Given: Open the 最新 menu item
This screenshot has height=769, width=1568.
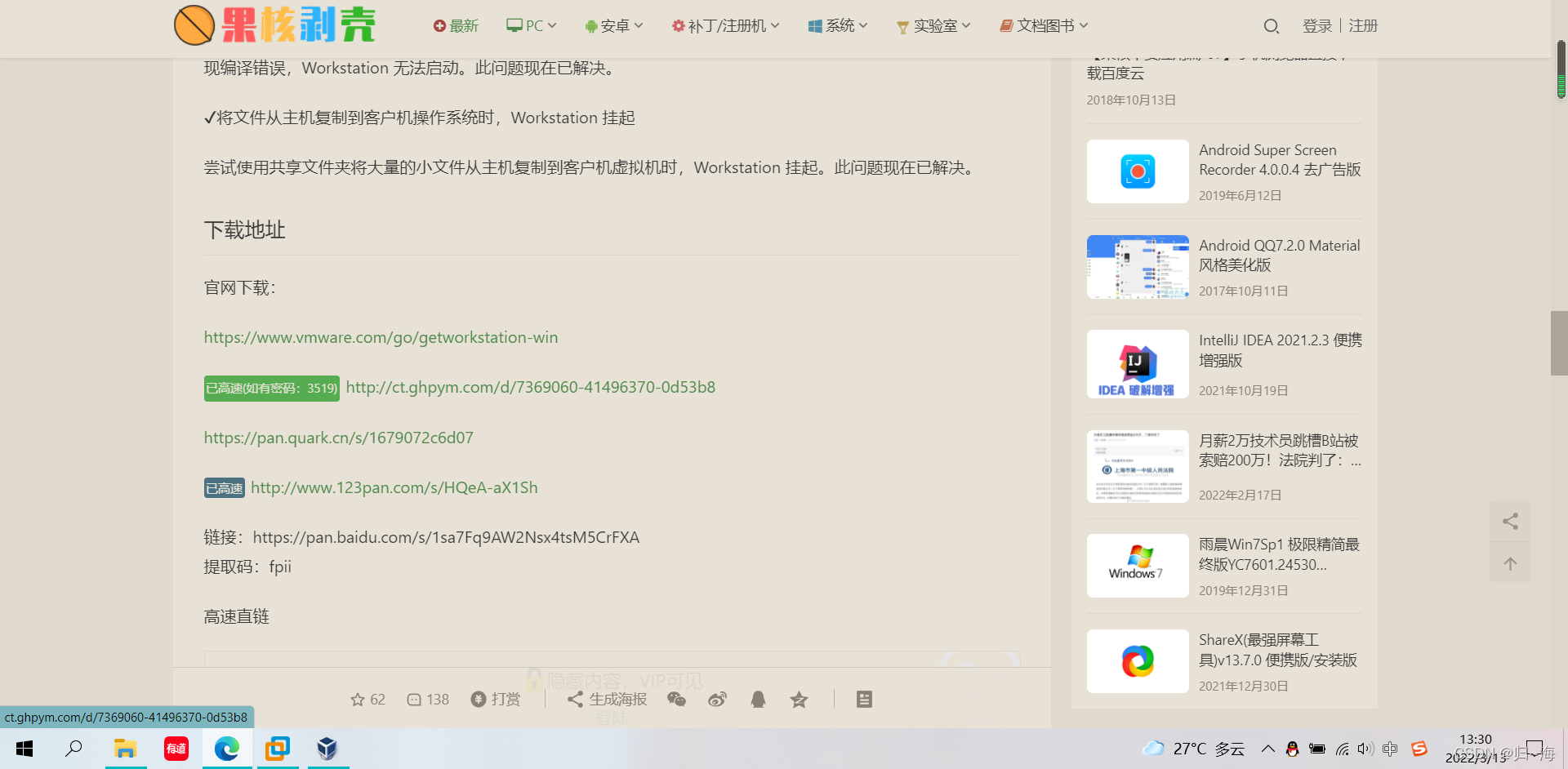Looking at the screenshot, I should click(456, 26).
